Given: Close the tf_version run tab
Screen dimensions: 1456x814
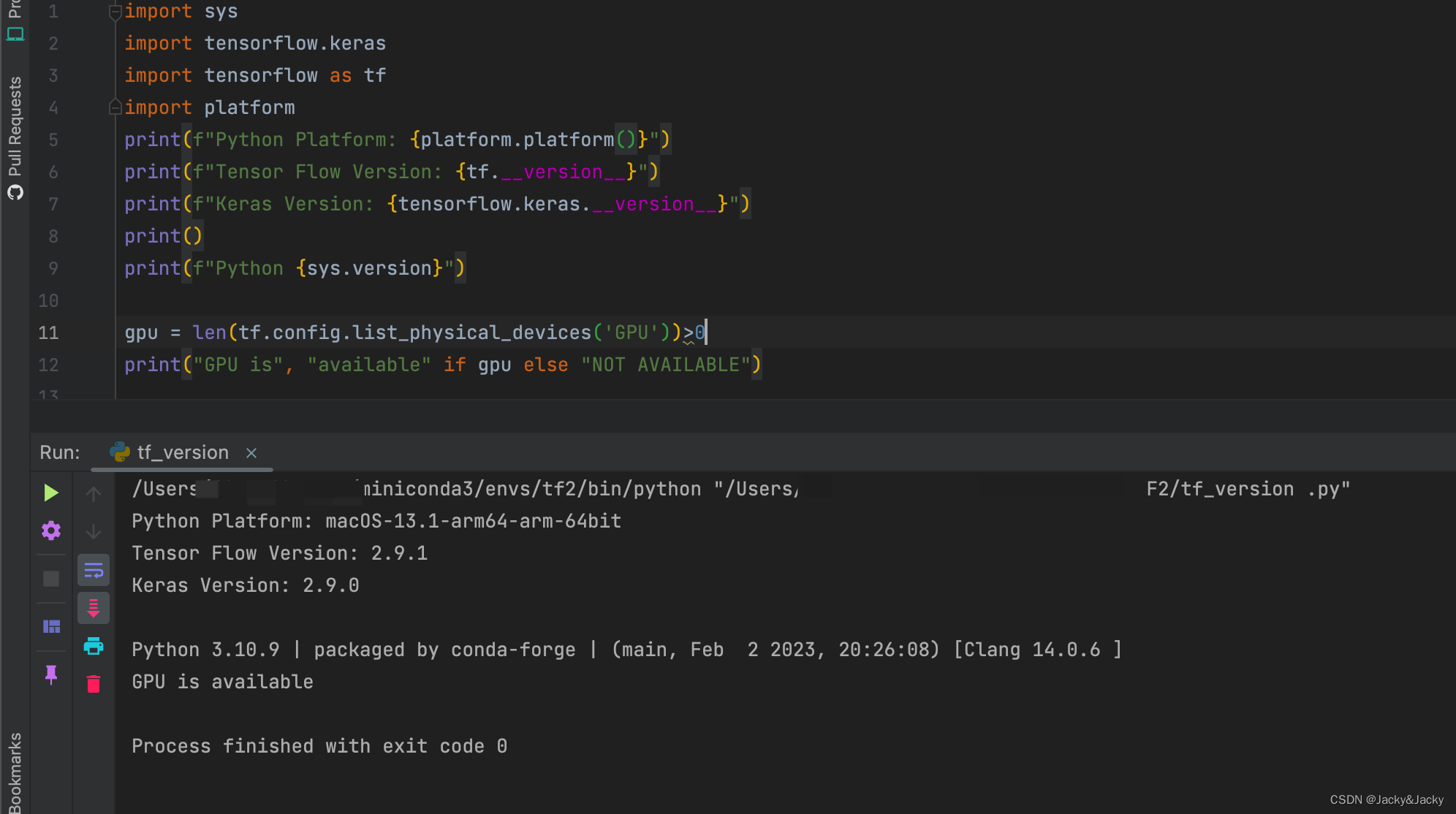Looking at the screenshot, I should pos(251,453).
